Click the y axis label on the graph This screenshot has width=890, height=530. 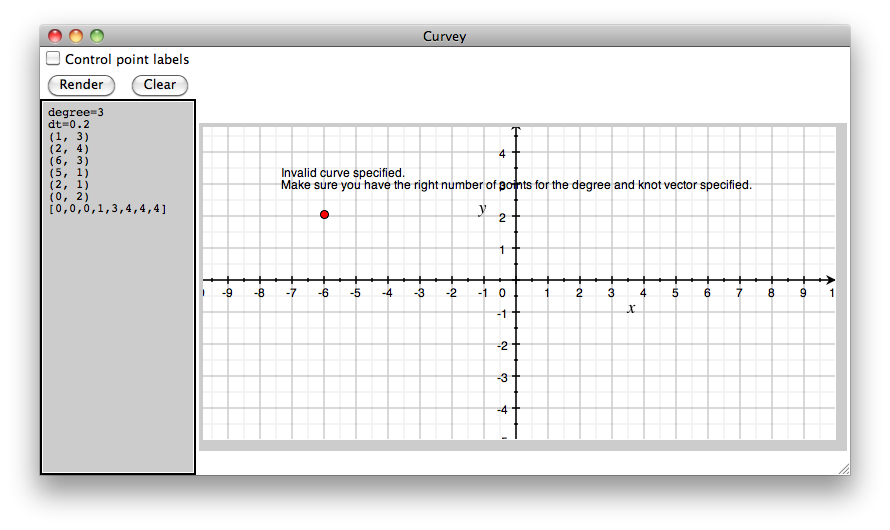point(482,209)
